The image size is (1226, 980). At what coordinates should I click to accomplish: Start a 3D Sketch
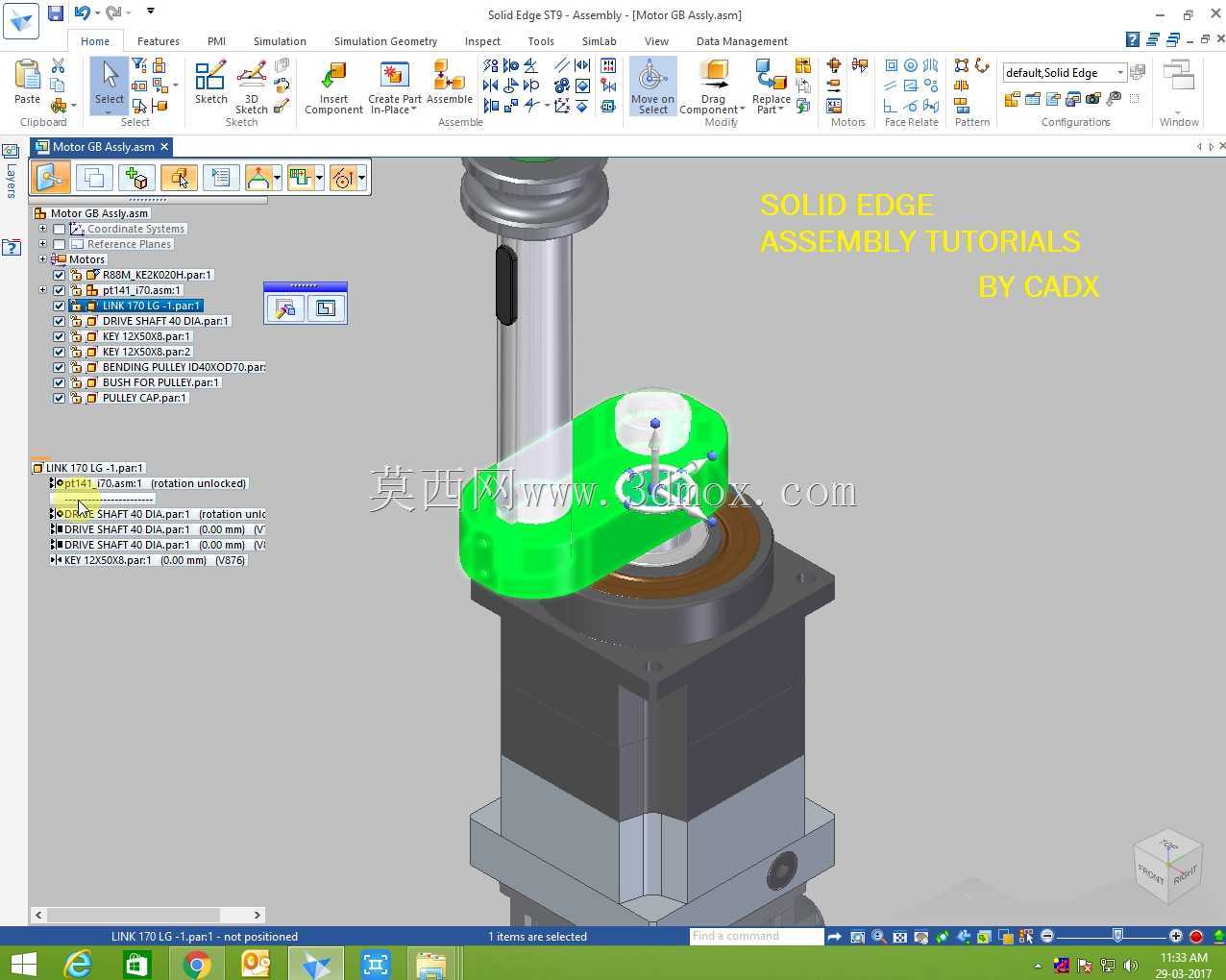[251, 87]
